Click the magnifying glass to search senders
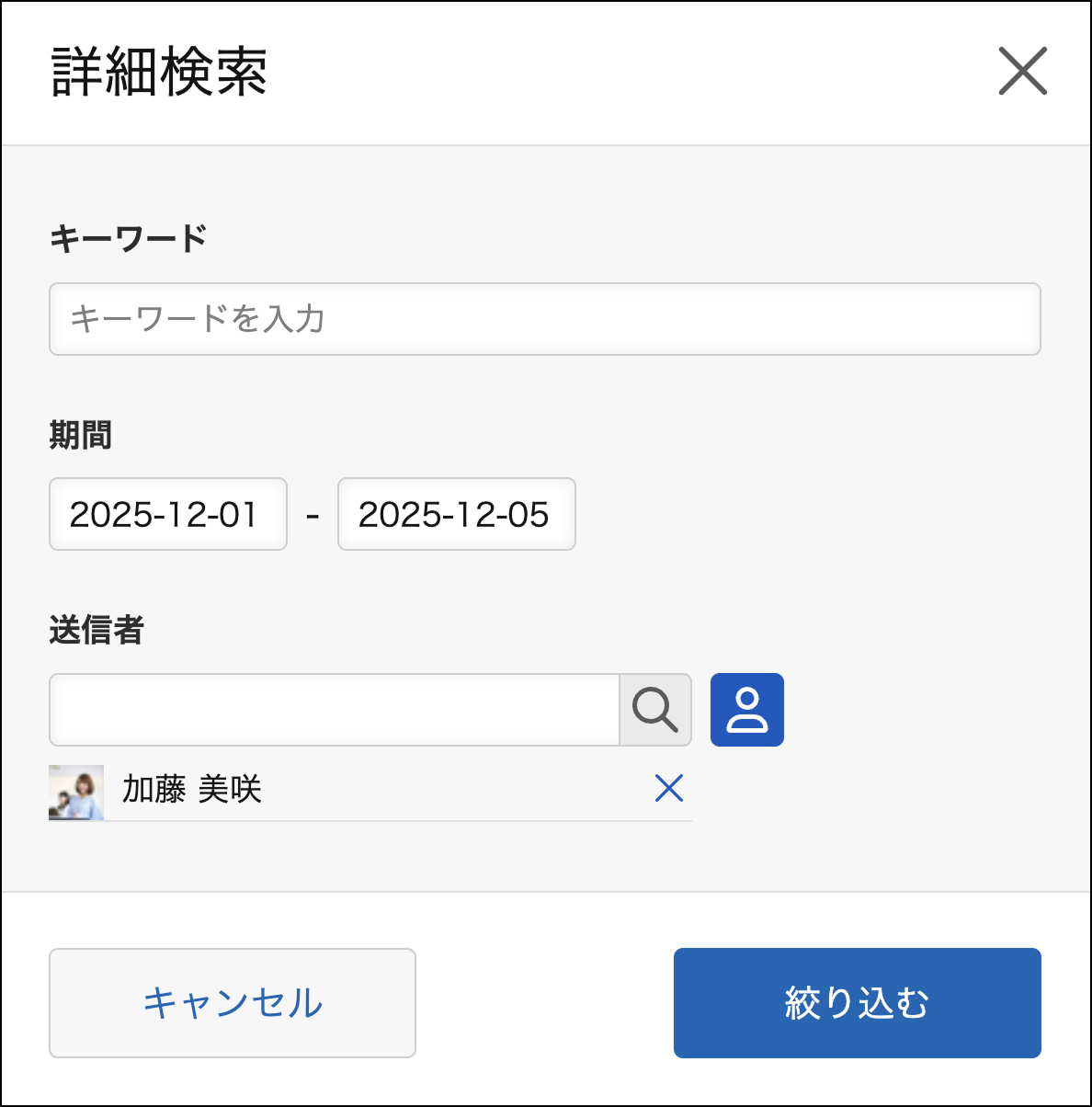The height and width of the screenshot is (1107, 1092). pos(655,710)
